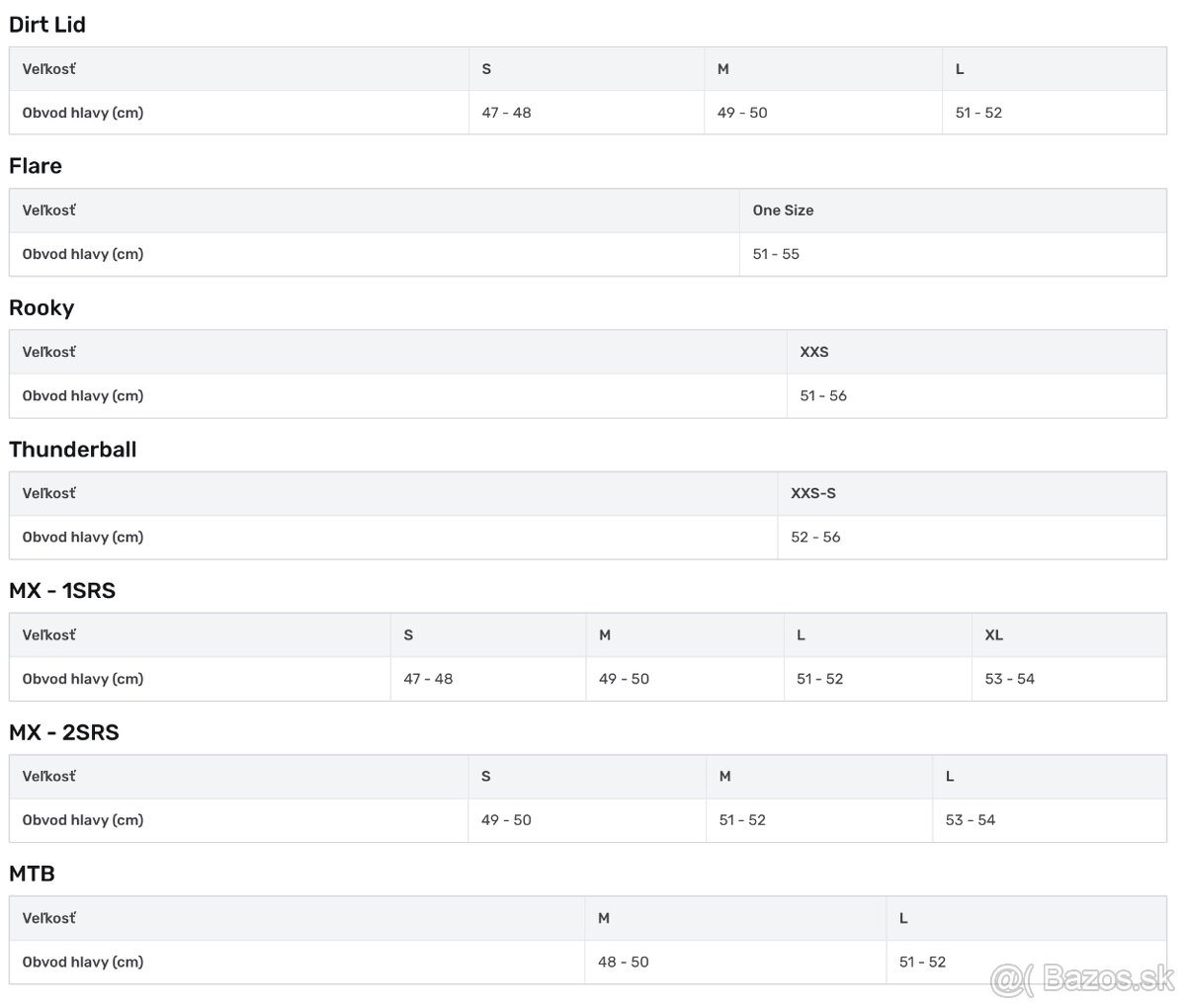The image size is (1186, 1008).
Task: Click the 48 - 50 value in MTB table
Action: pos(624,962)
